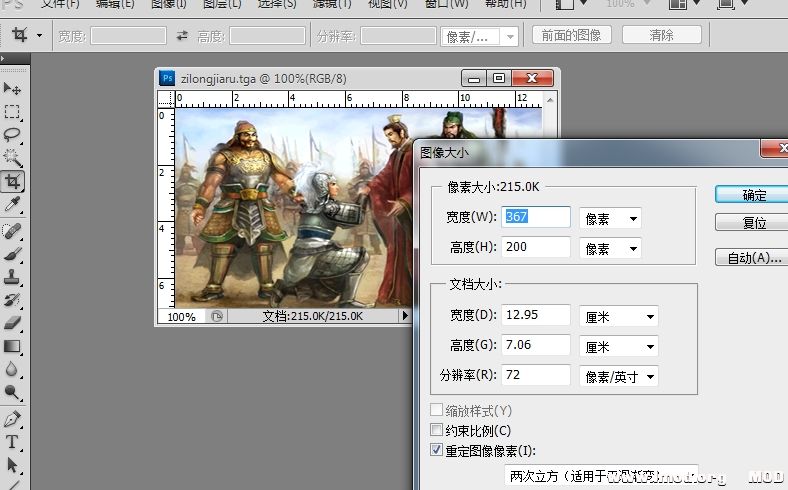This screenshot has height=490, width=788.
Task: Click the 高度(H) pixel height field
Action: pos(536,248)
